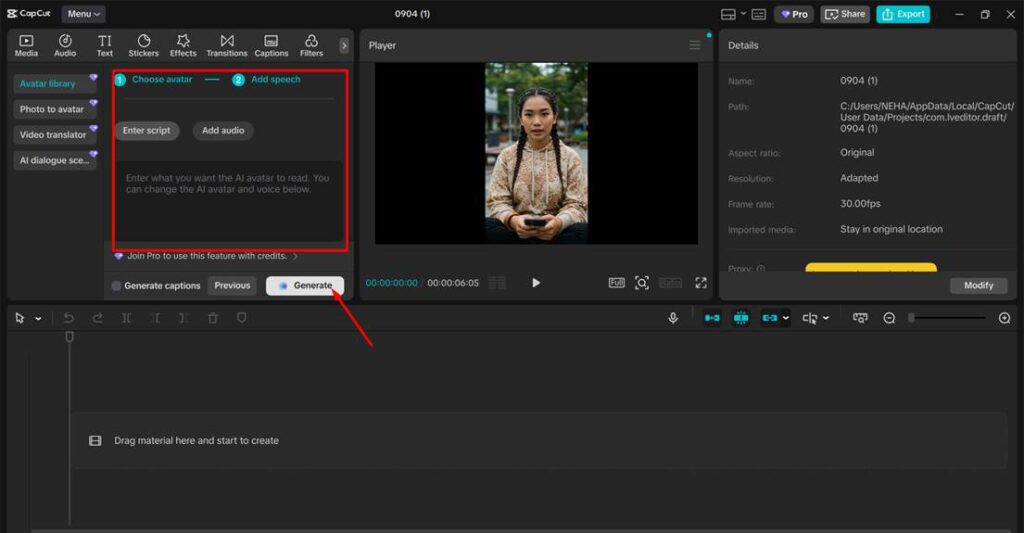Select the Enter script option
Viewport: 1024px width, 533px height.
(x=146, y=131)
